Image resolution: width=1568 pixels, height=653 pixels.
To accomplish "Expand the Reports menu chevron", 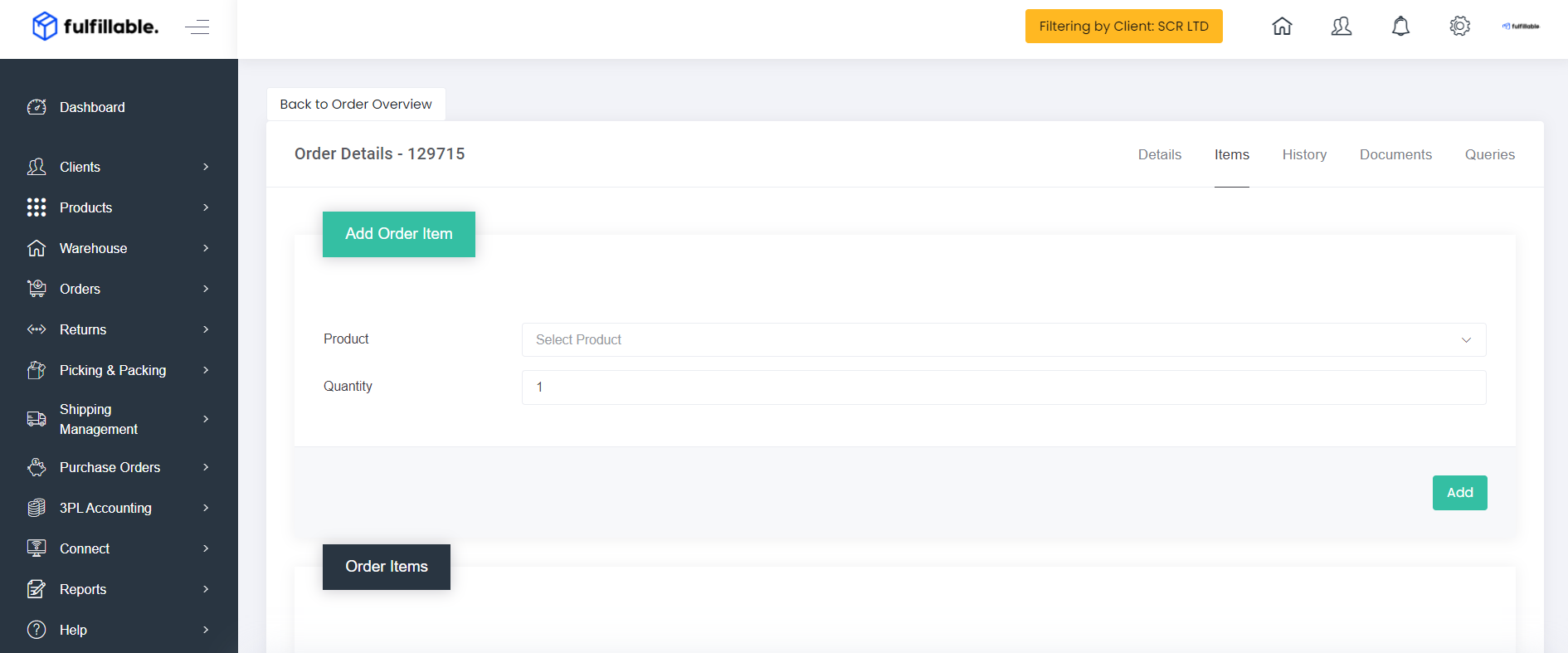I will point(206,589).
